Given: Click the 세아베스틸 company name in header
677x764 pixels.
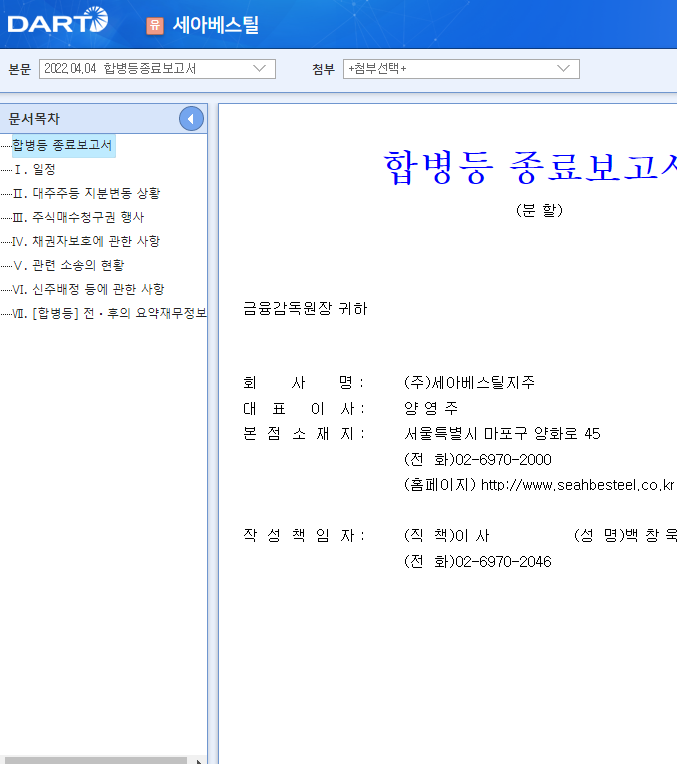Looking at the screenshot, I should coord(215,25).
